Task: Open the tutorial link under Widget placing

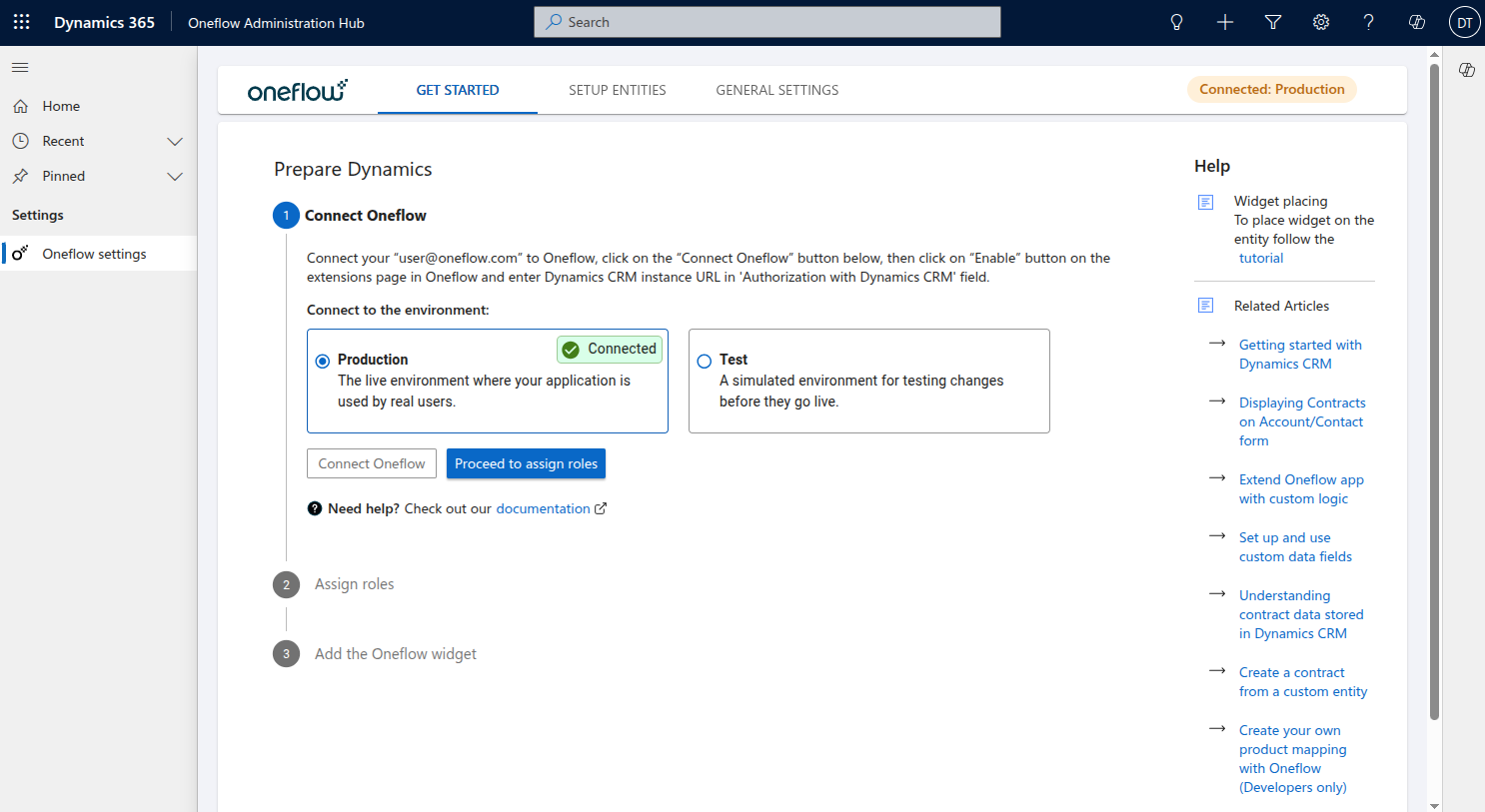Action: point(1261,258)
